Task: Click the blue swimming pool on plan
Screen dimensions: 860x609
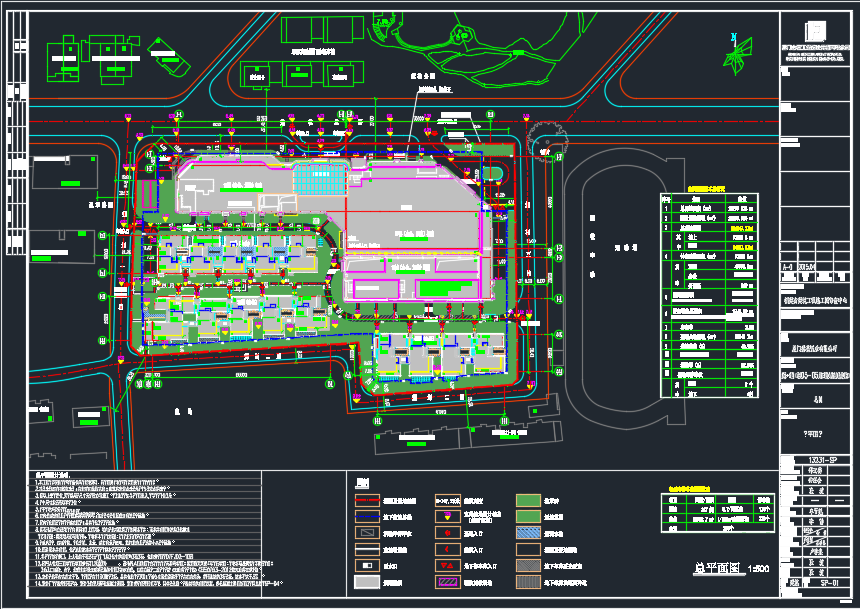Action: [x=320, y=180]
